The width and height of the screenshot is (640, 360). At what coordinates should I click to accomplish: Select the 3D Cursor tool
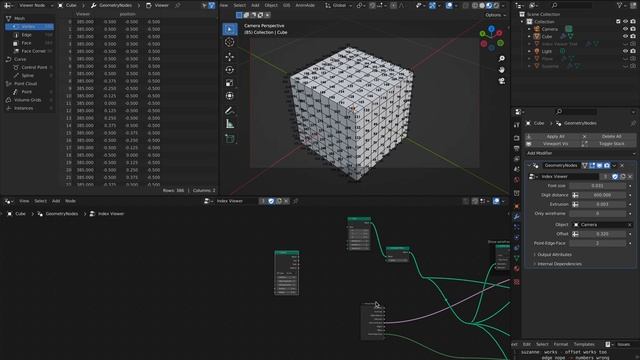click(x=230, y=42)
